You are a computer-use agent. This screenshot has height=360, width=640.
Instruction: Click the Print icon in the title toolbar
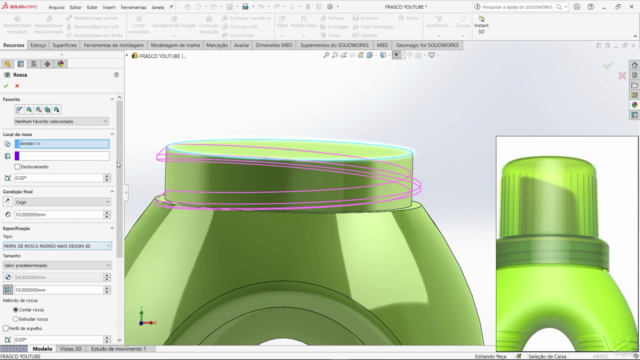245,7
